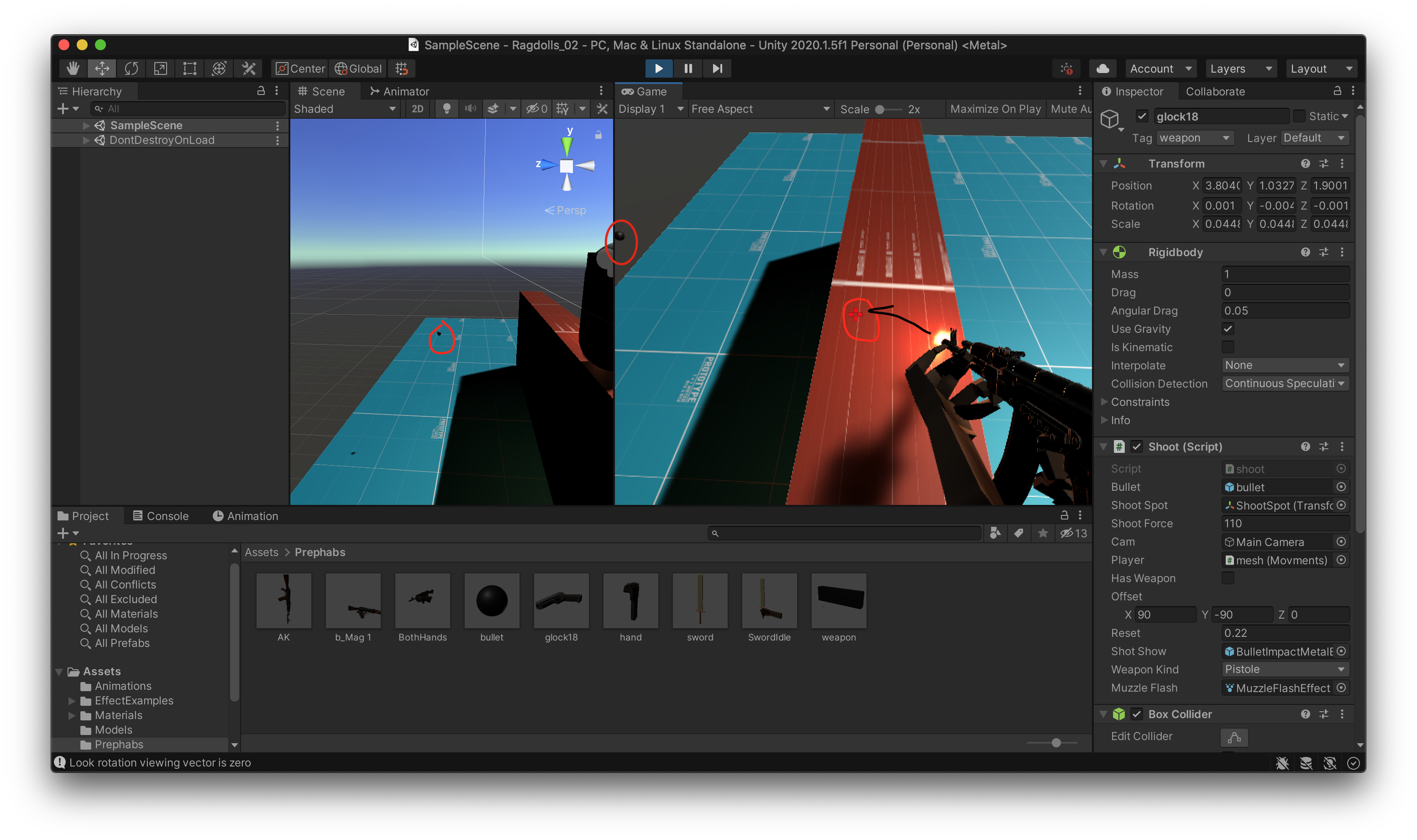Disable Shoot Script component checkbox

coord(1136,446)
